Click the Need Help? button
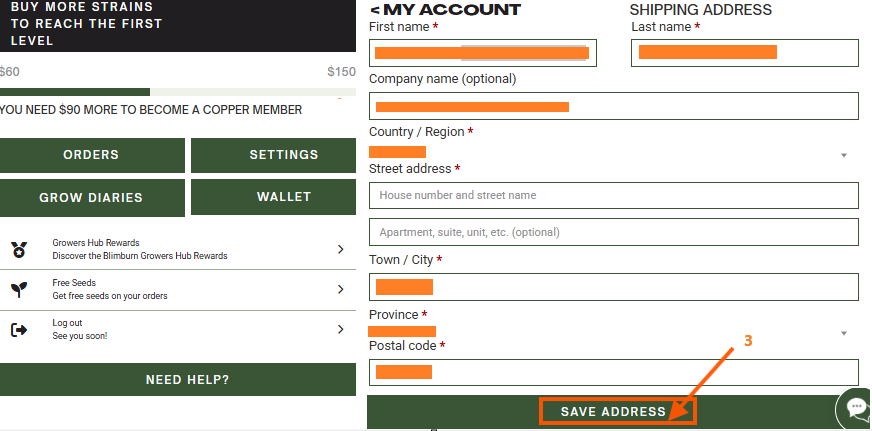This screenshot has height=431, width=872. (178, 380)
